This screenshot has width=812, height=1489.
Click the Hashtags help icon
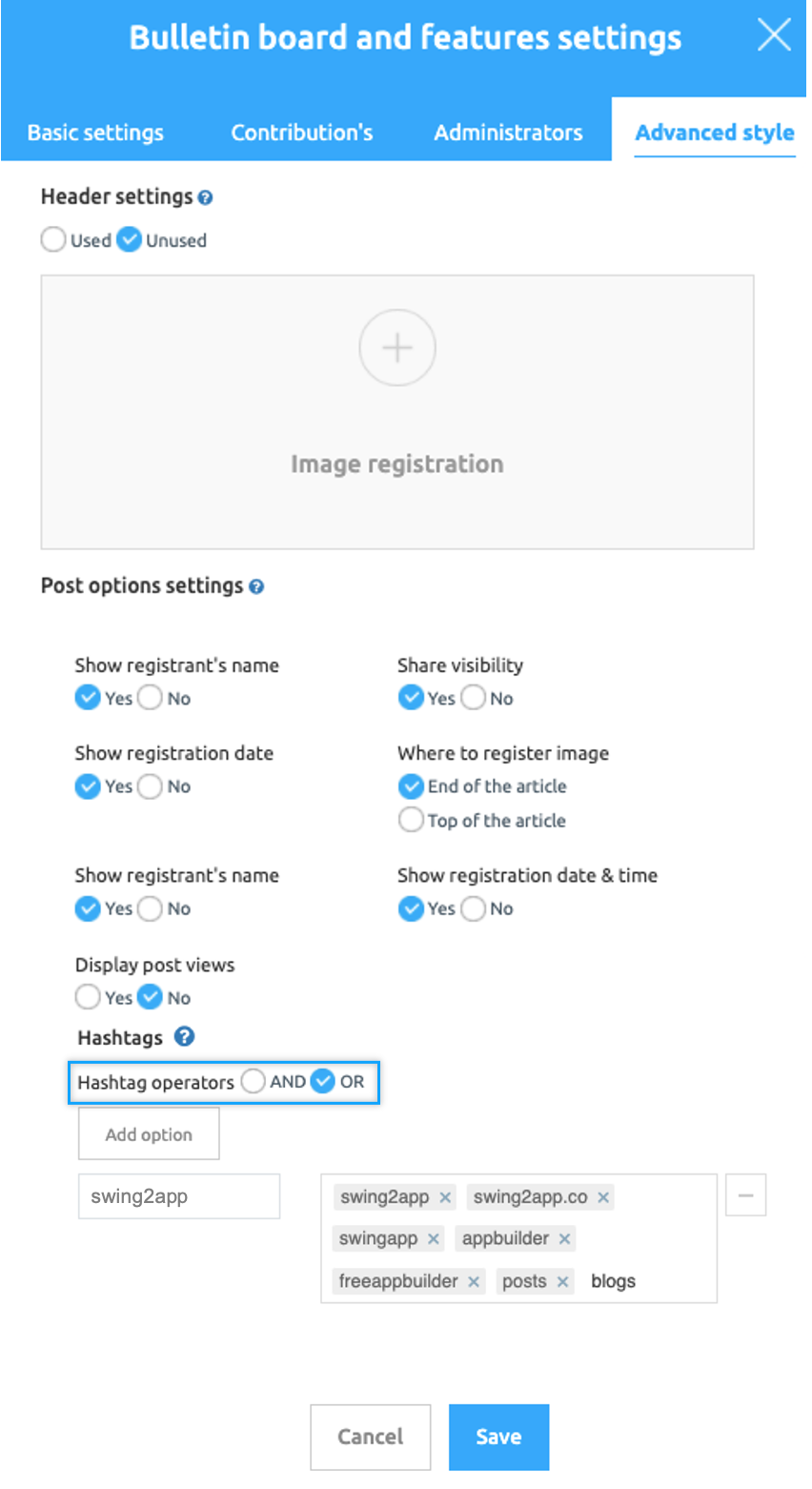click(185, 1036)
